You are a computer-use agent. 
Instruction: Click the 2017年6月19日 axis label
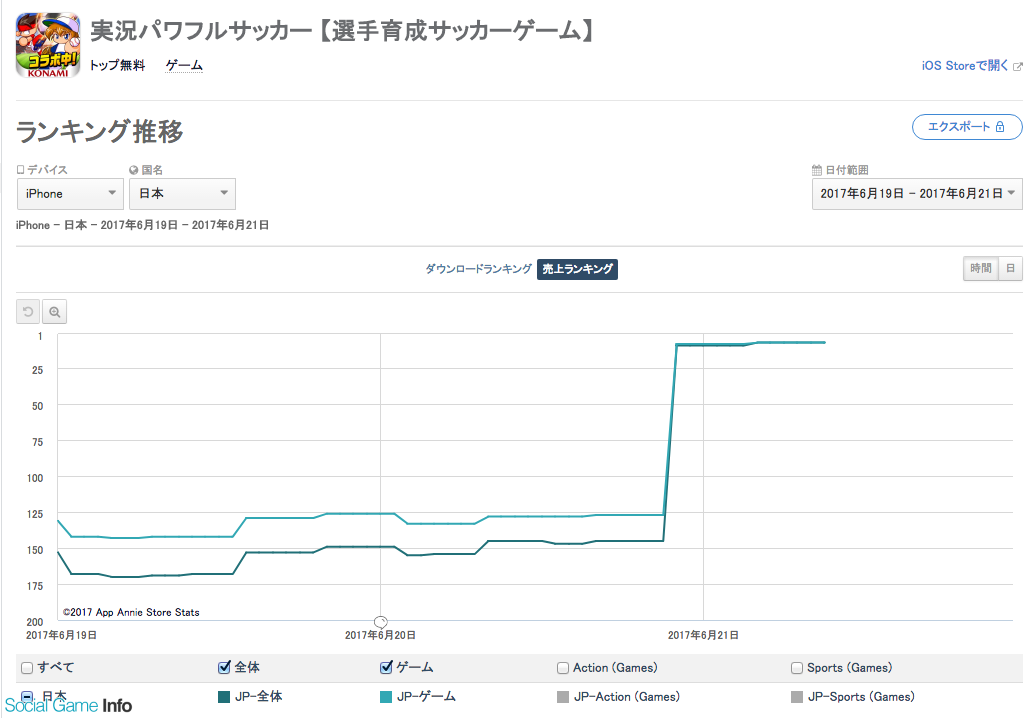(61, 636)
